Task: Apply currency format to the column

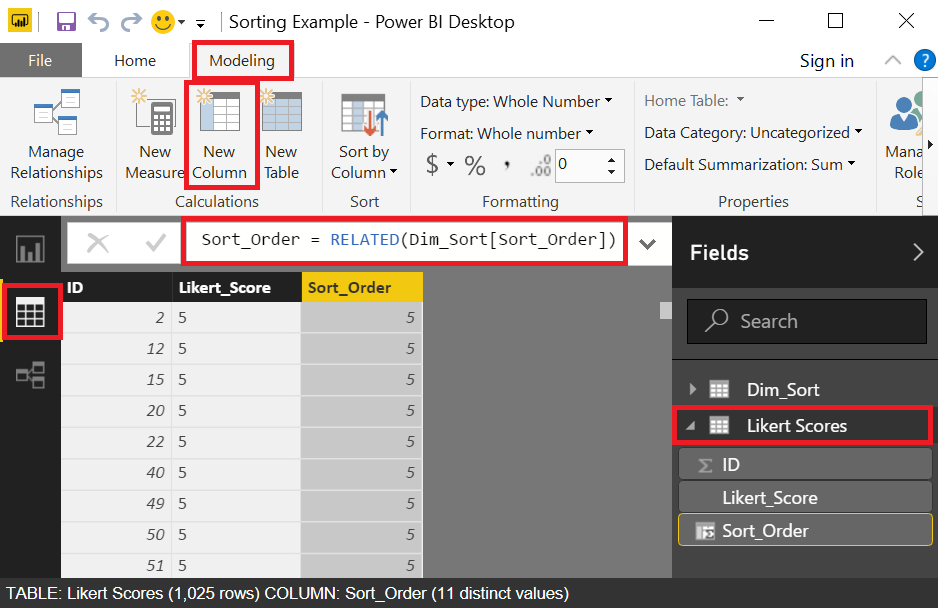Action: click(432, 165)
